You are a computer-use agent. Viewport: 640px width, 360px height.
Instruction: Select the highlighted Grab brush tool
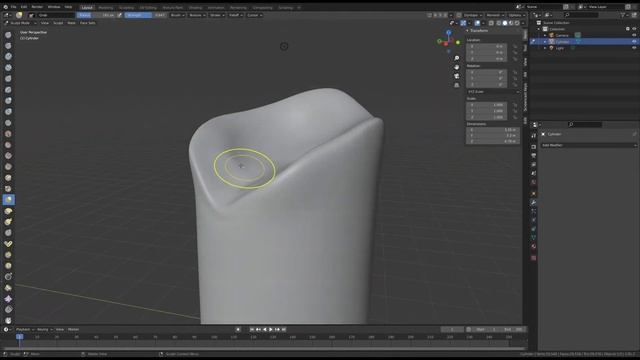pyautogui.click(x=8, y=200)
